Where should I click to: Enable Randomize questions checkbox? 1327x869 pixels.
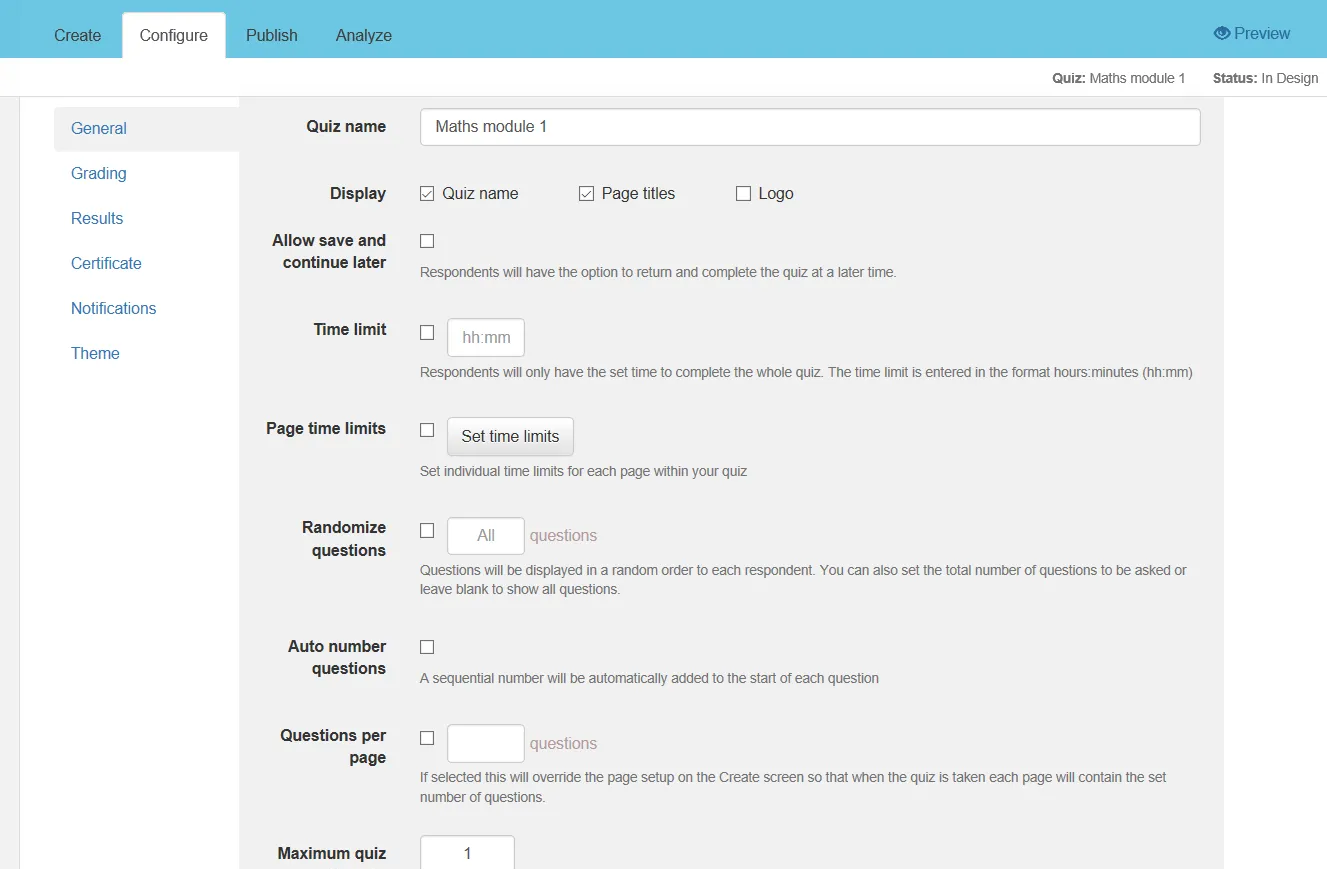coord(427,530)
